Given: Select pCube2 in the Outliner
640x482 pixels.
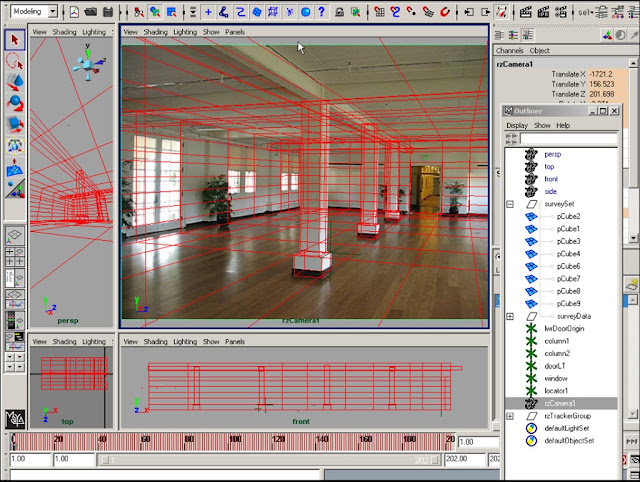Looking at the screenshot, I should [x=568, y=216].
